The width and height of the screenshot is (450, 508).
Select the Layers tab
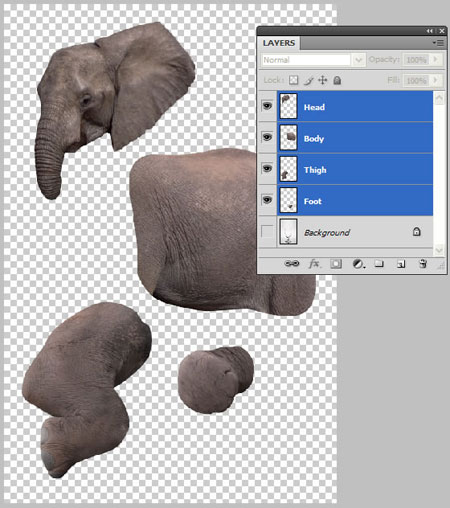tap(279, 43)
